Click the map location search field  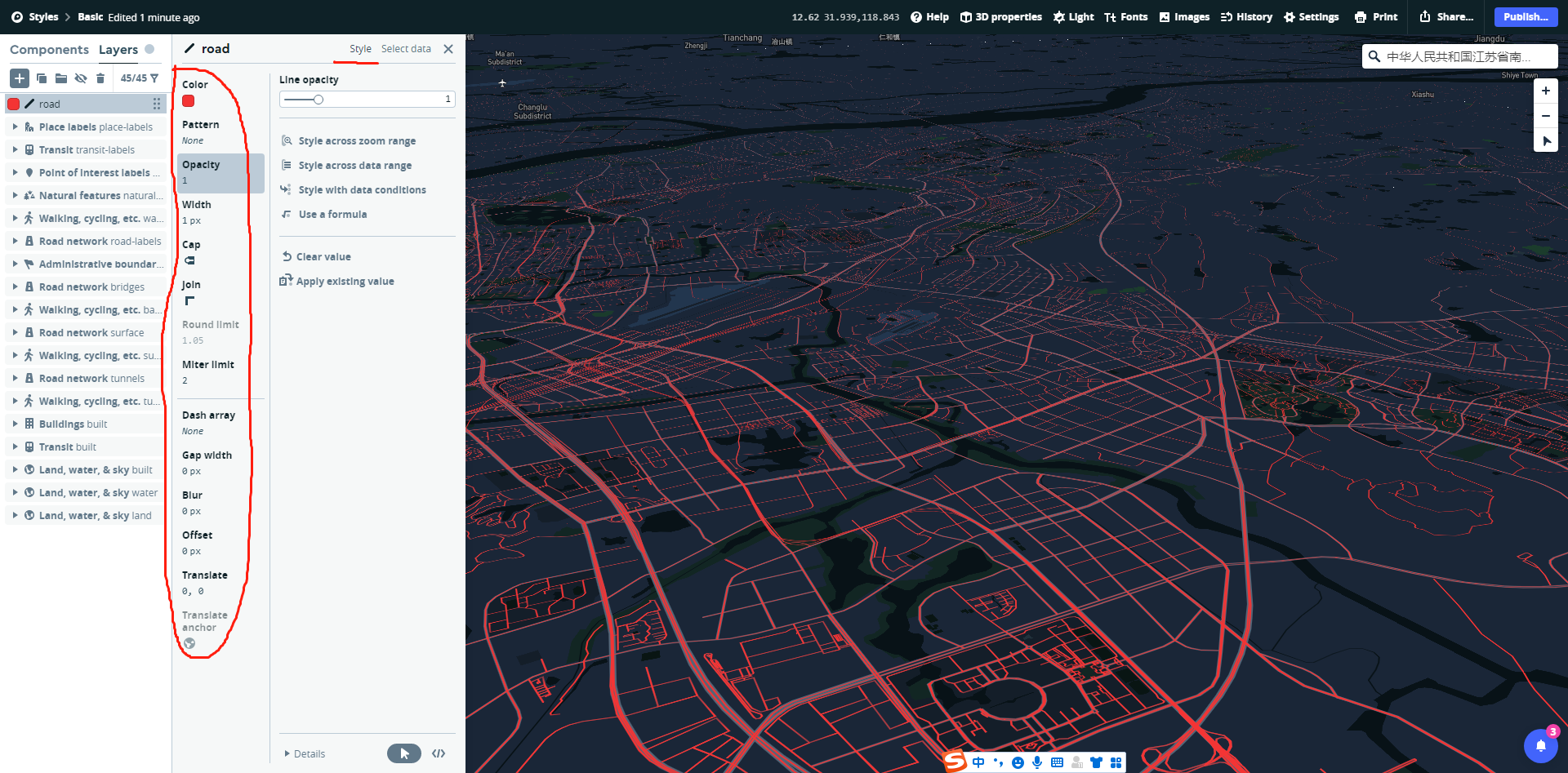[1459, 56]
